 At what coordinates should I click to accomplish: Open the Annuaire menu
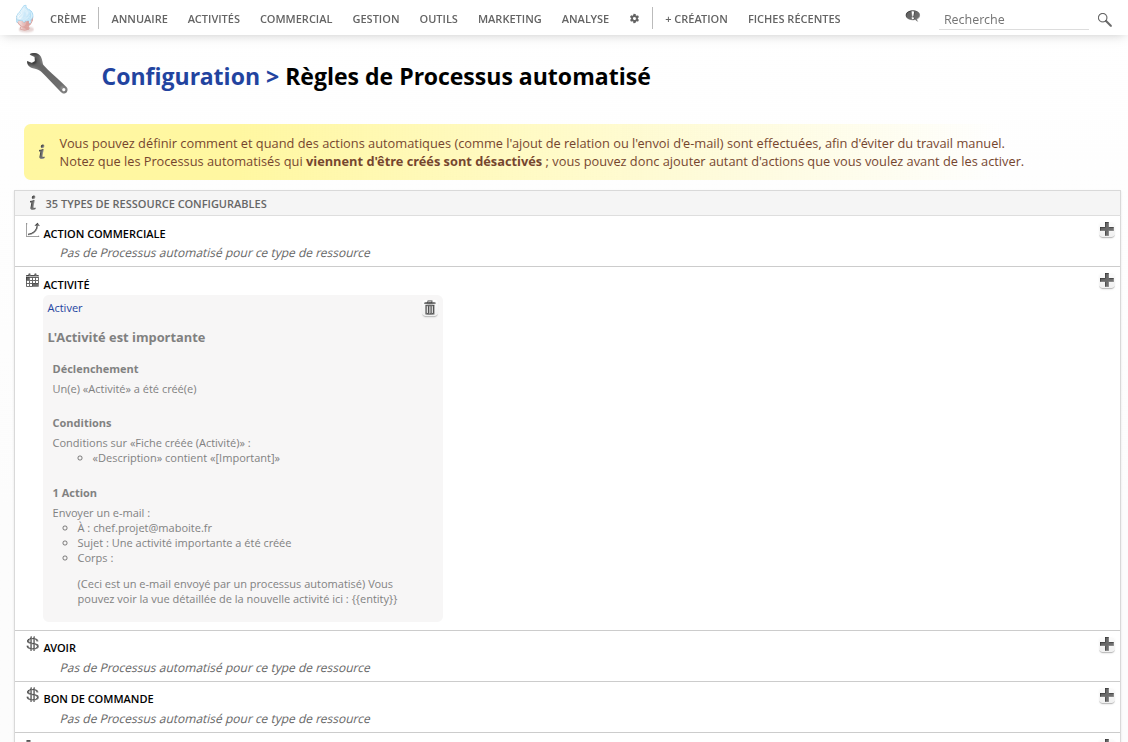139,19
